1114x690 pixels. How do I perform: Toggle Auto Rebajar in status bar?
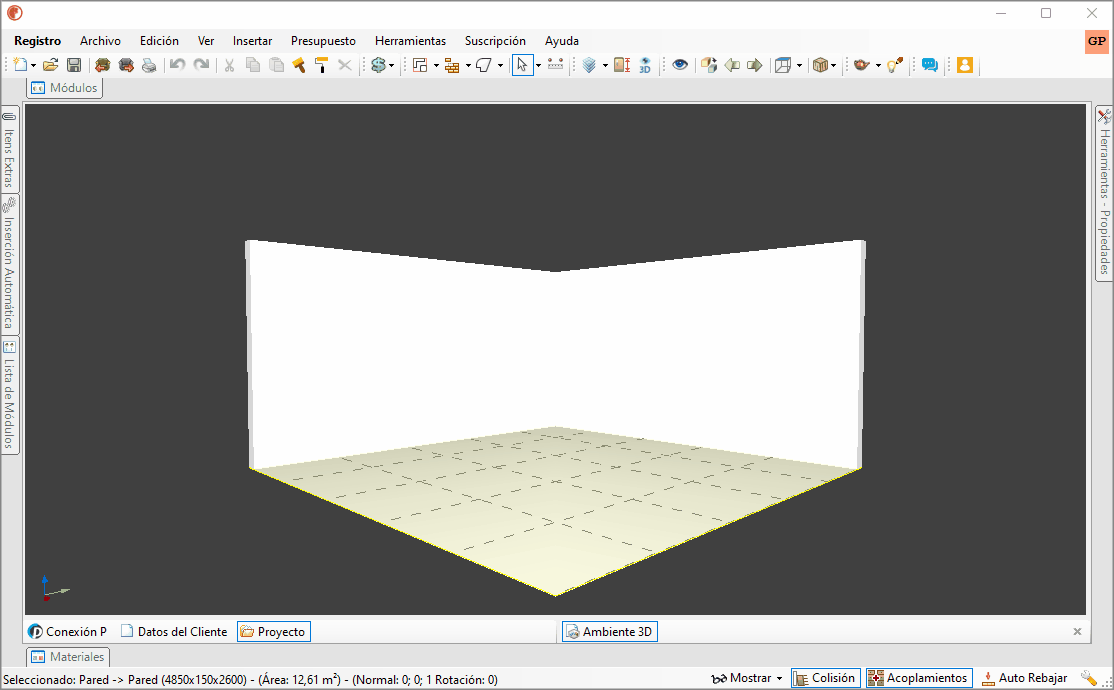[1024, 678]
